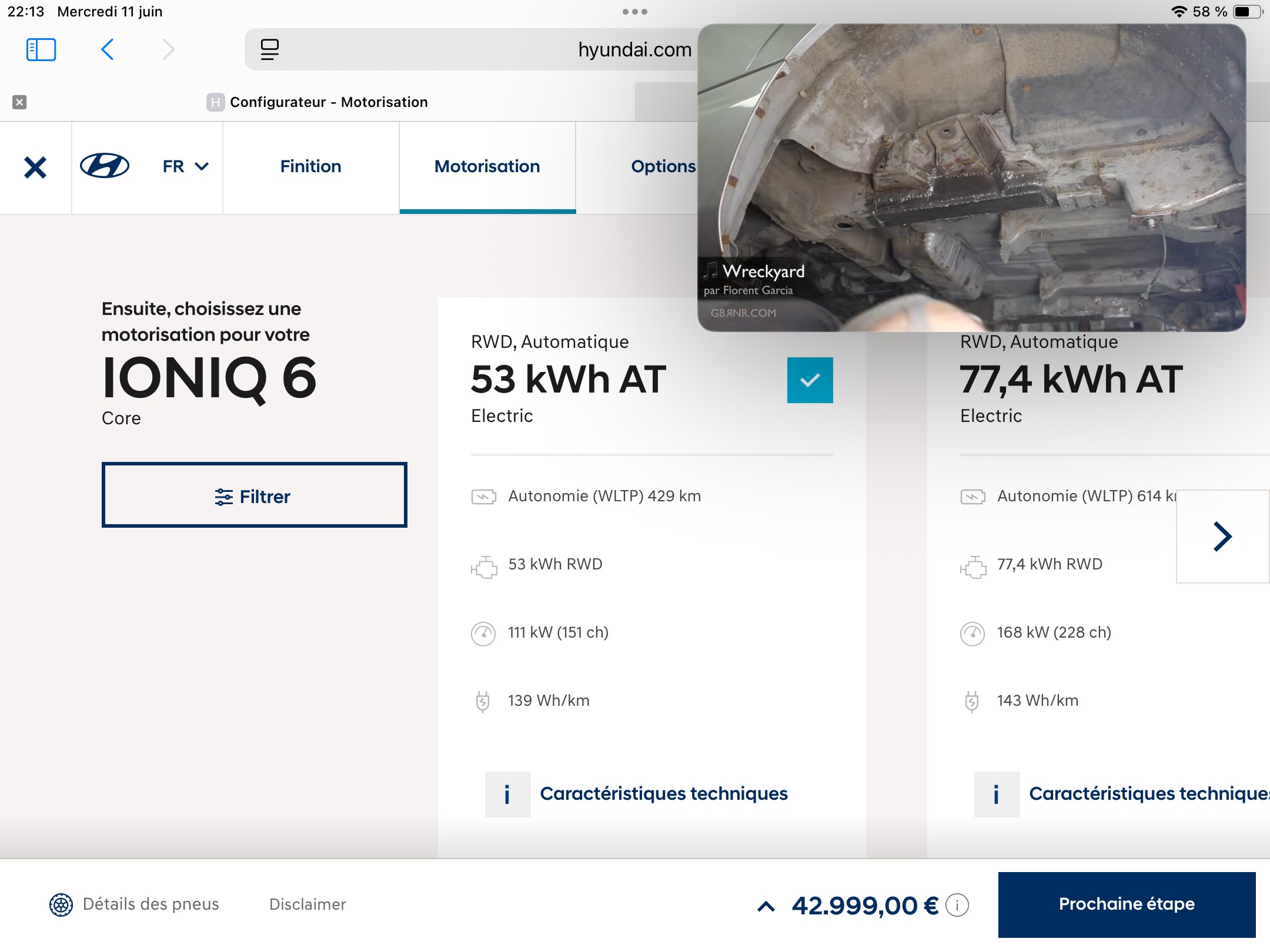This screenshot has height=952, width=1270.
Task: Click the plug icon beside 139 Wh/km
Action: click(482, 702)
